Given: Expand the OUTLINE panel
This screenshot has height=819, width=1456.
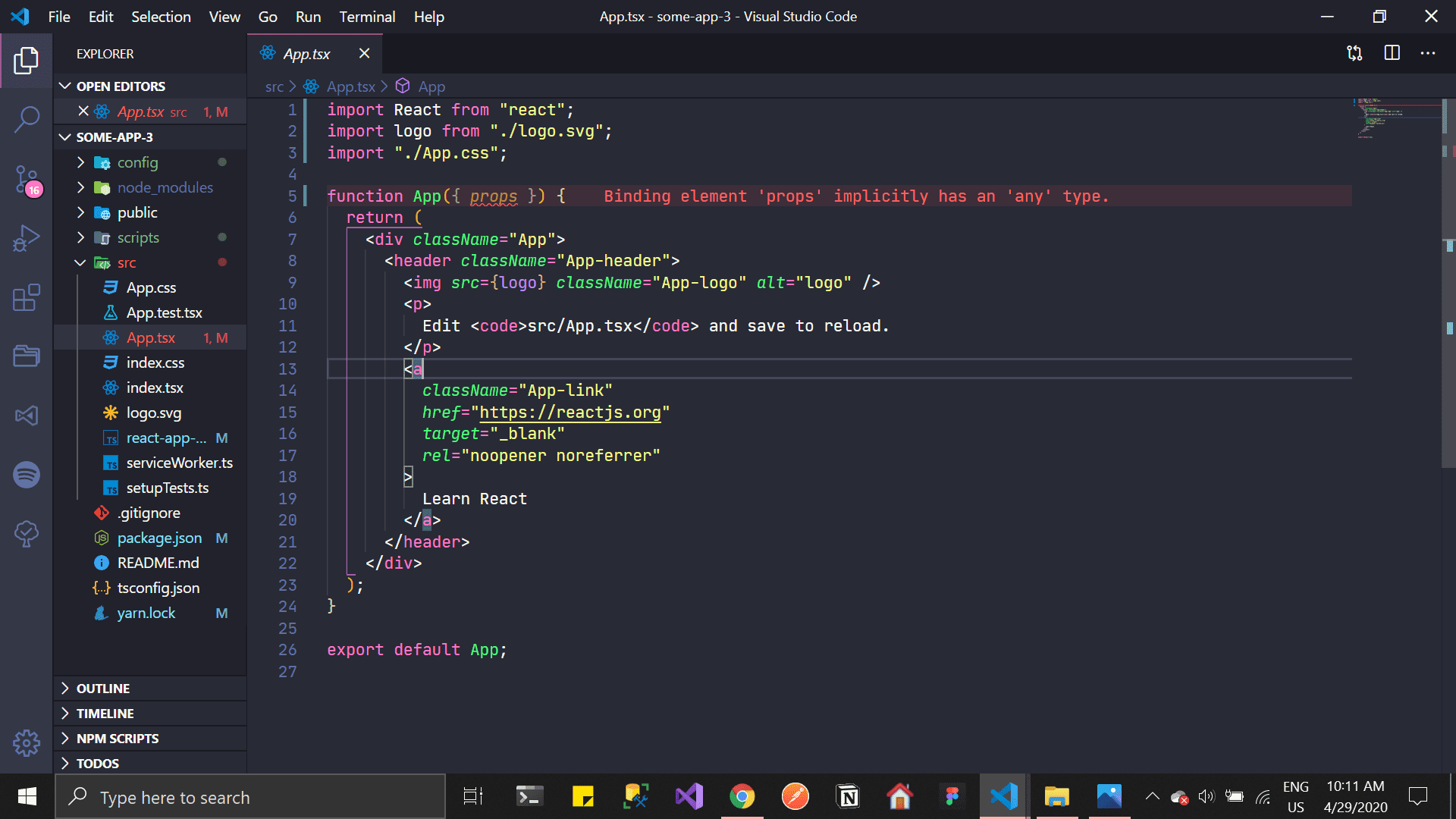Looking at the screenshot, I should pos(103,689).
